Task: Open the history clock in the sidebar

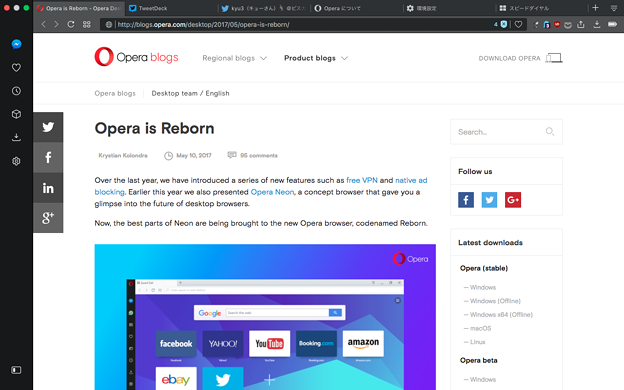Action: (16, 91)
